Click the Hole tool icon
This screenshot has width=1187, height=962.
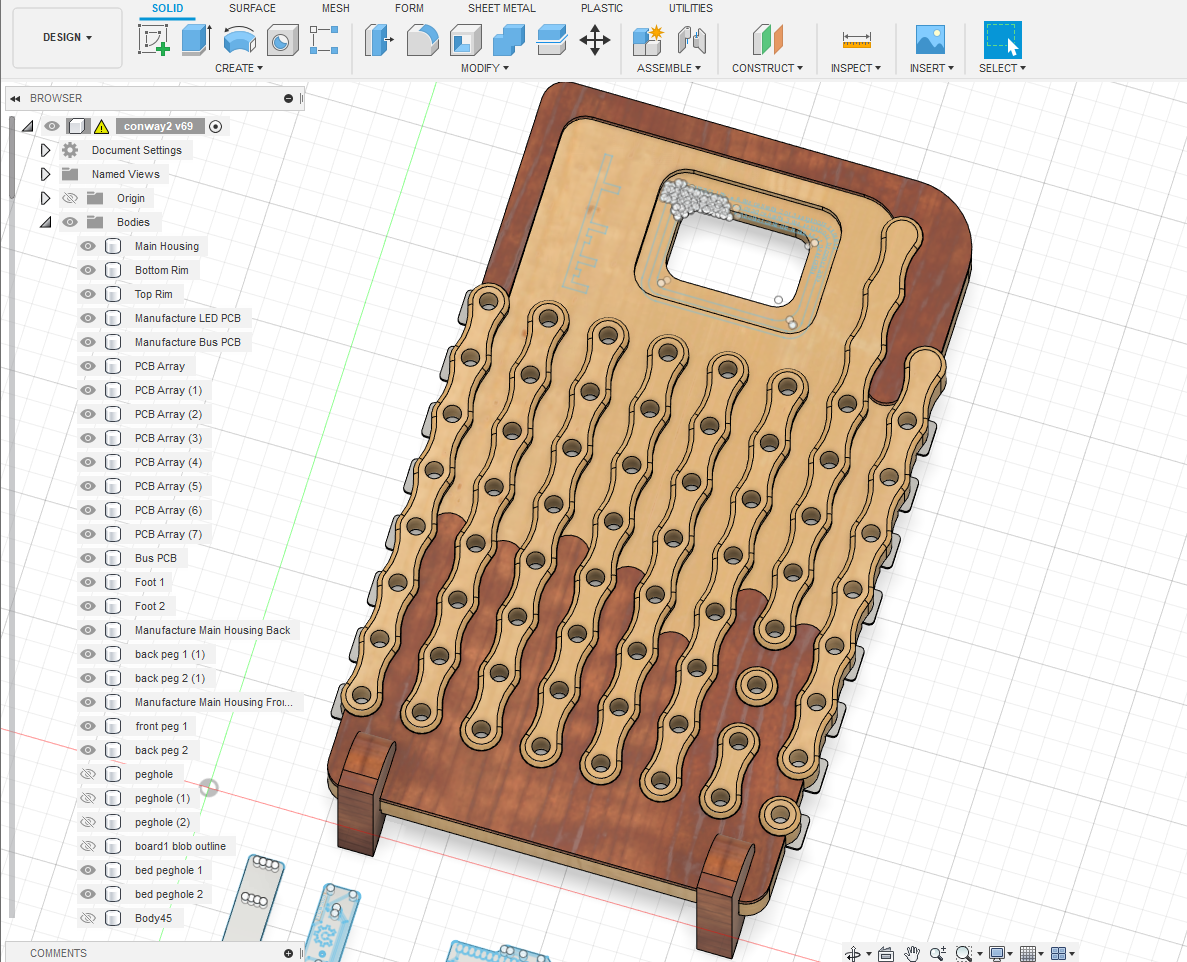282,39
